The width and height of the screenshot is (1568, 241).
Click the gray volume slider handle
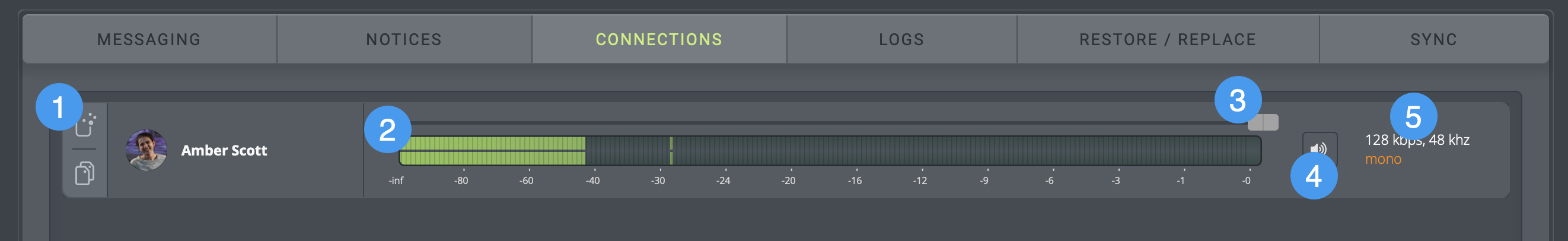click(x=1263, y=122)
